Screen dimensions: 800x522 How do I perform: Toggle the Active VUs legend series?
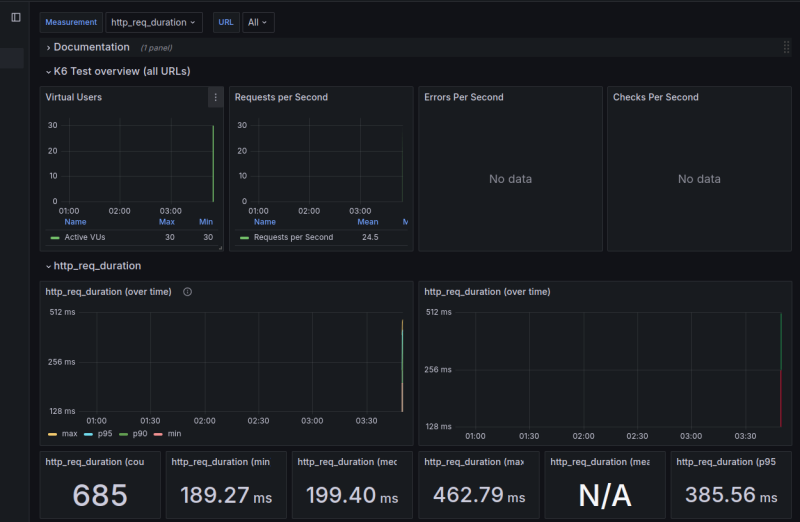click(x=84, y=237)
